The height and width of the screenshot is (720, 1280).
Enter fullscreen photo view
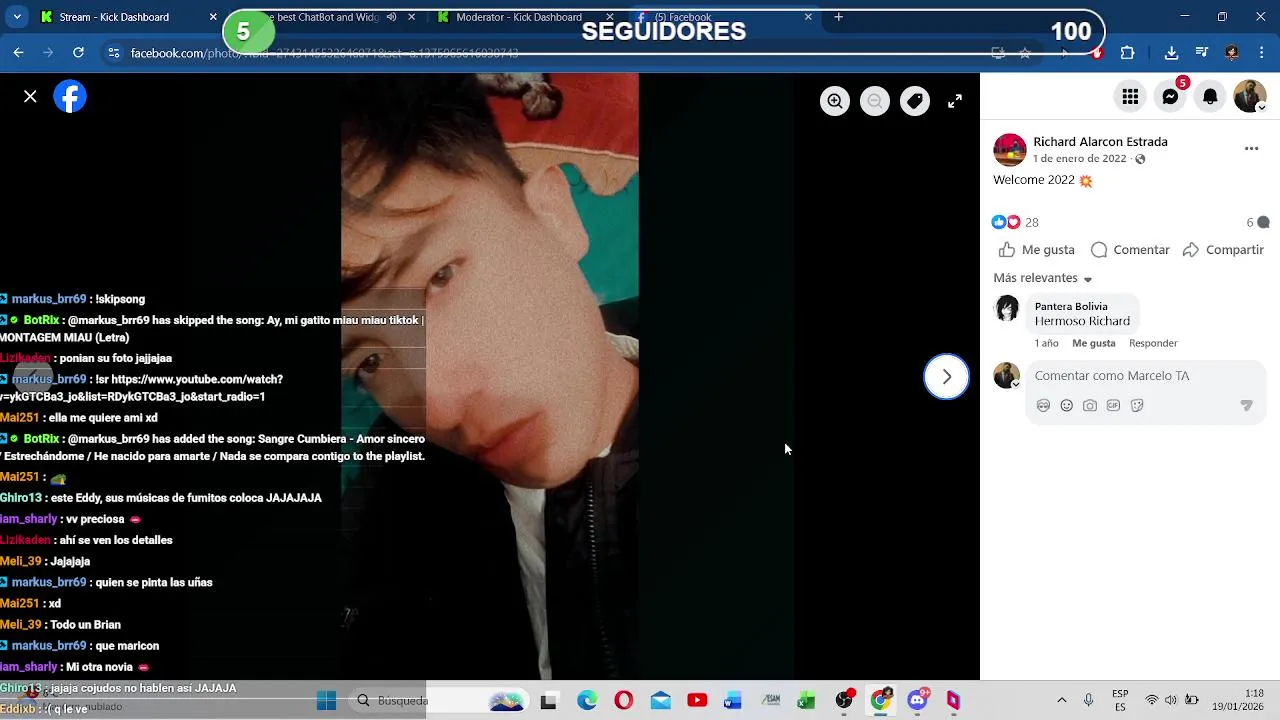(x=955, y=101)
